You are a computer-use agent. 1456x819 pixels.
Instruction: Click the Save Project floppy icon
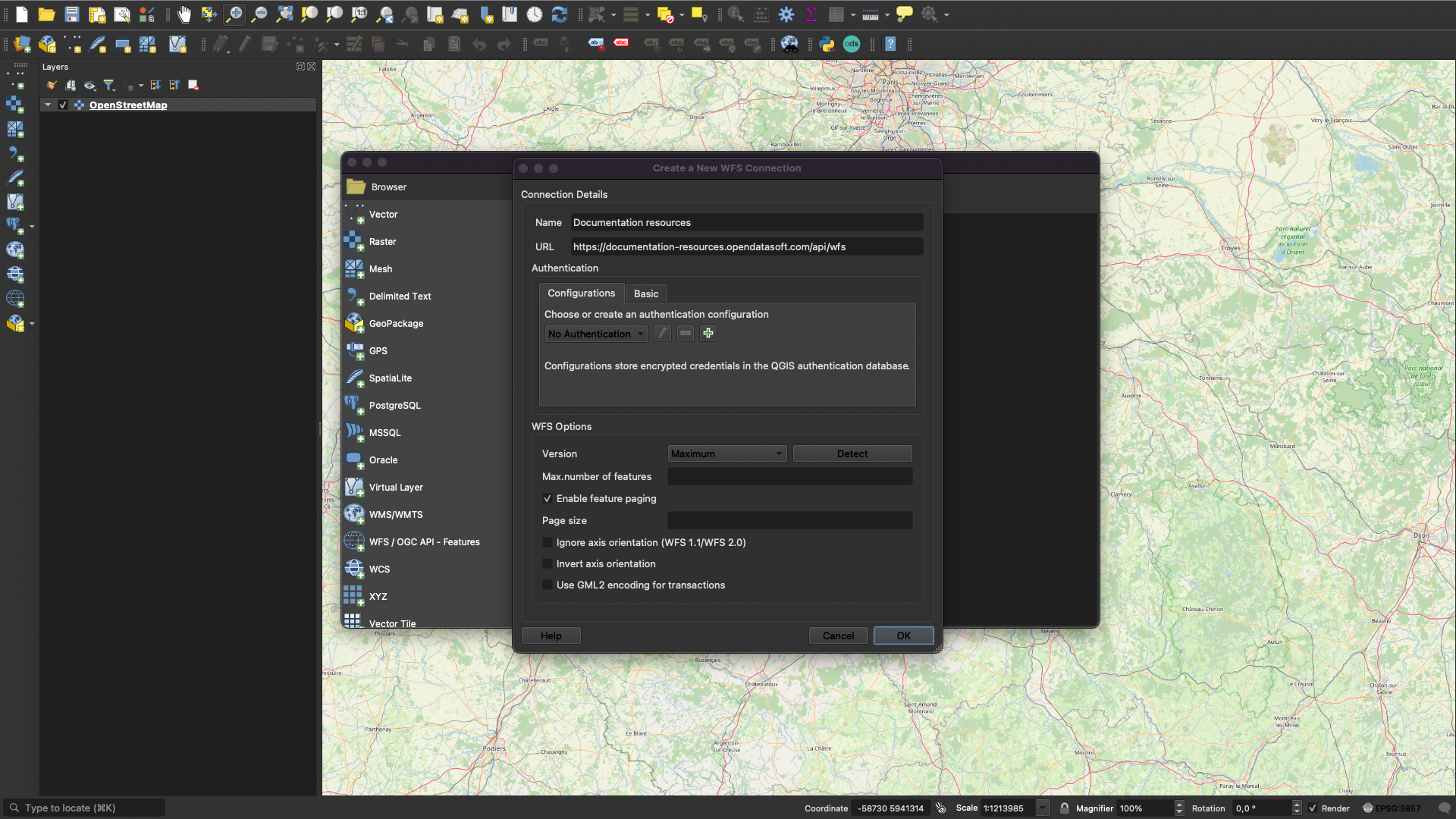[72, 14]
